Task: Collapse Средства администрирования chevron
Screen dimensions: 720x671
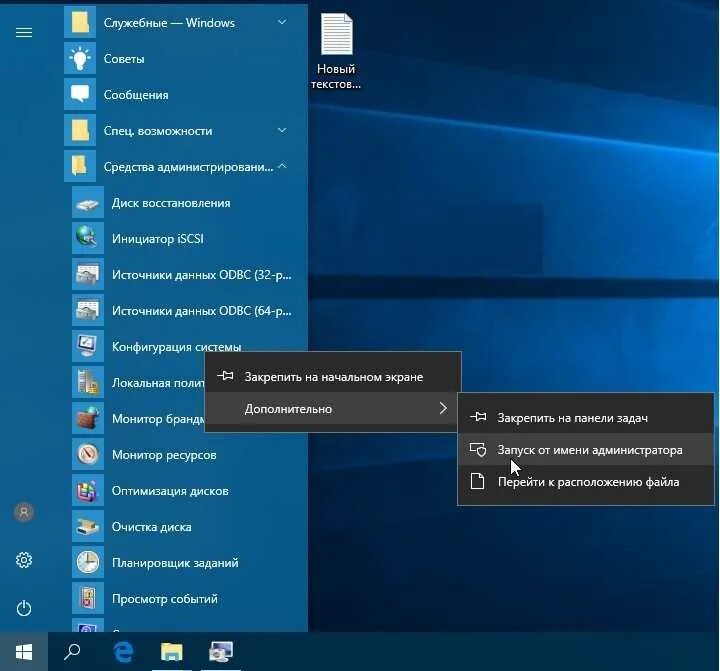Action: pos(283,166)
